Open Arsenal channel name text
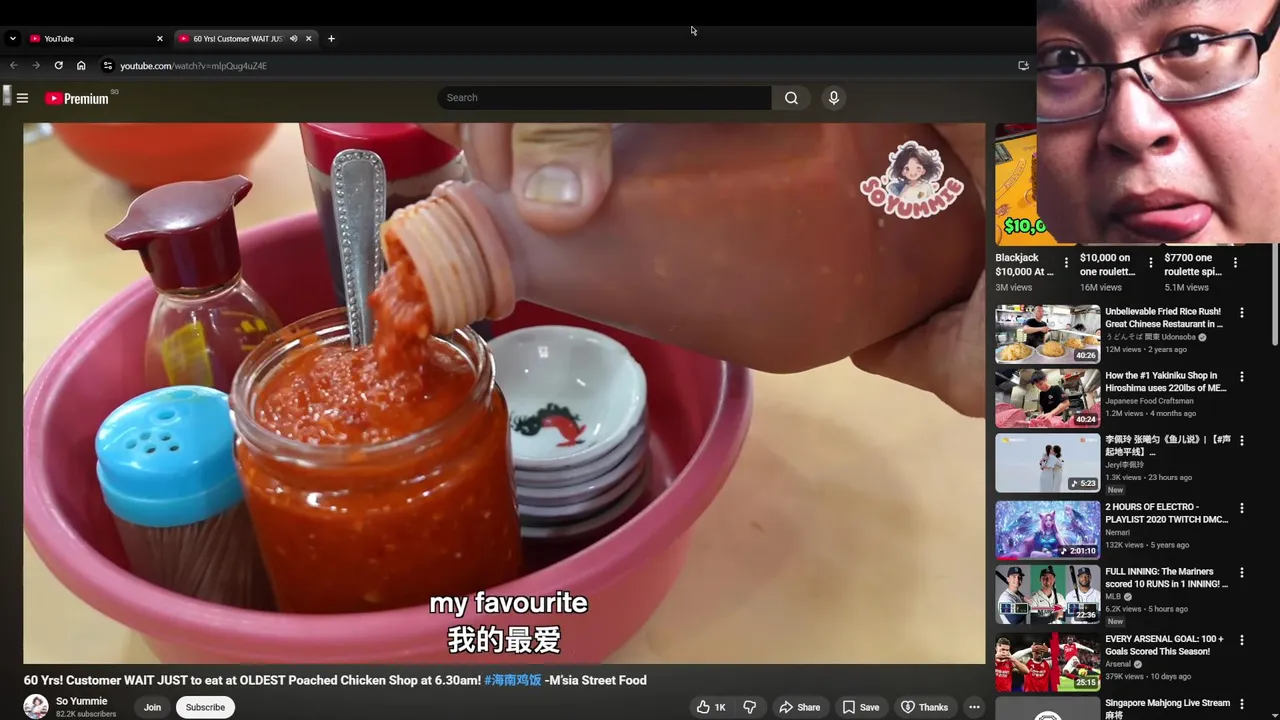 click(x=1118, y=664)
